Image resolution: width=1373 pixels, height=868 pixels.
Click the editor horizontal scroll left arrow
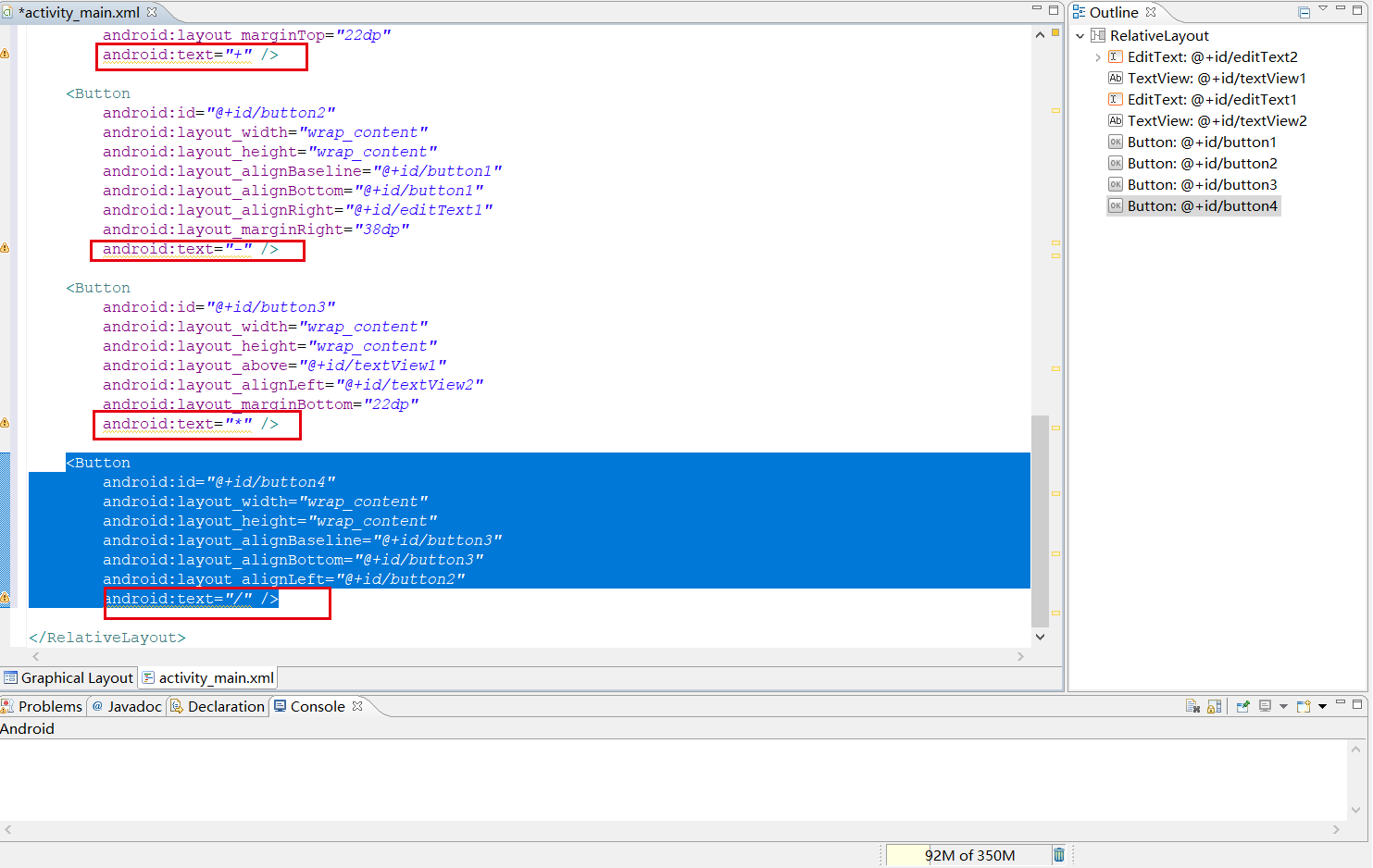click(x=36, y=656)
